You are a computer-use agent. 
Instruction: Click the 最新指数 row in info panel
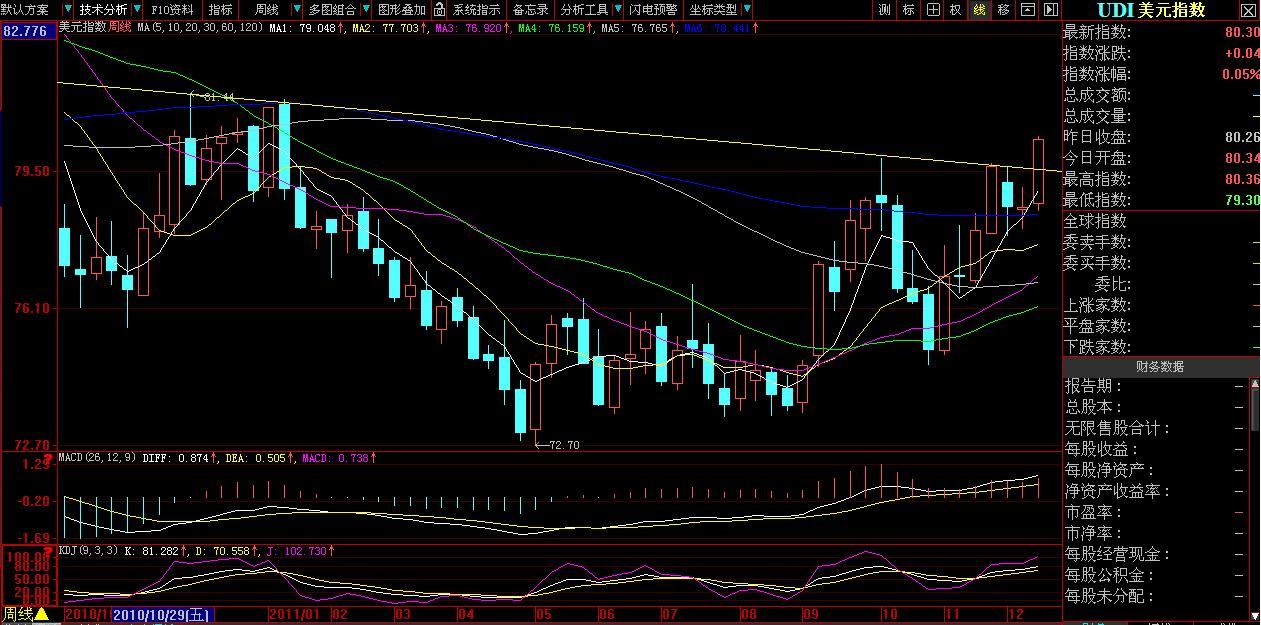coord(1160,32)
